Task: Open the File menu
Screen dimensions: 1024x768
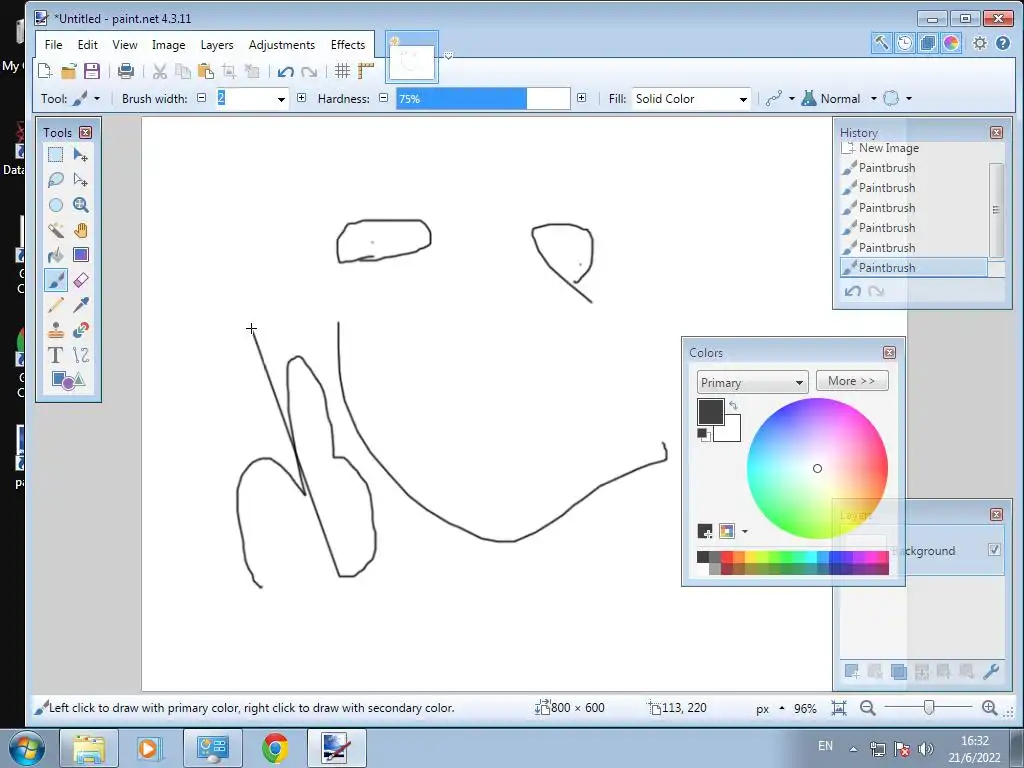Action: coord(54,44)
